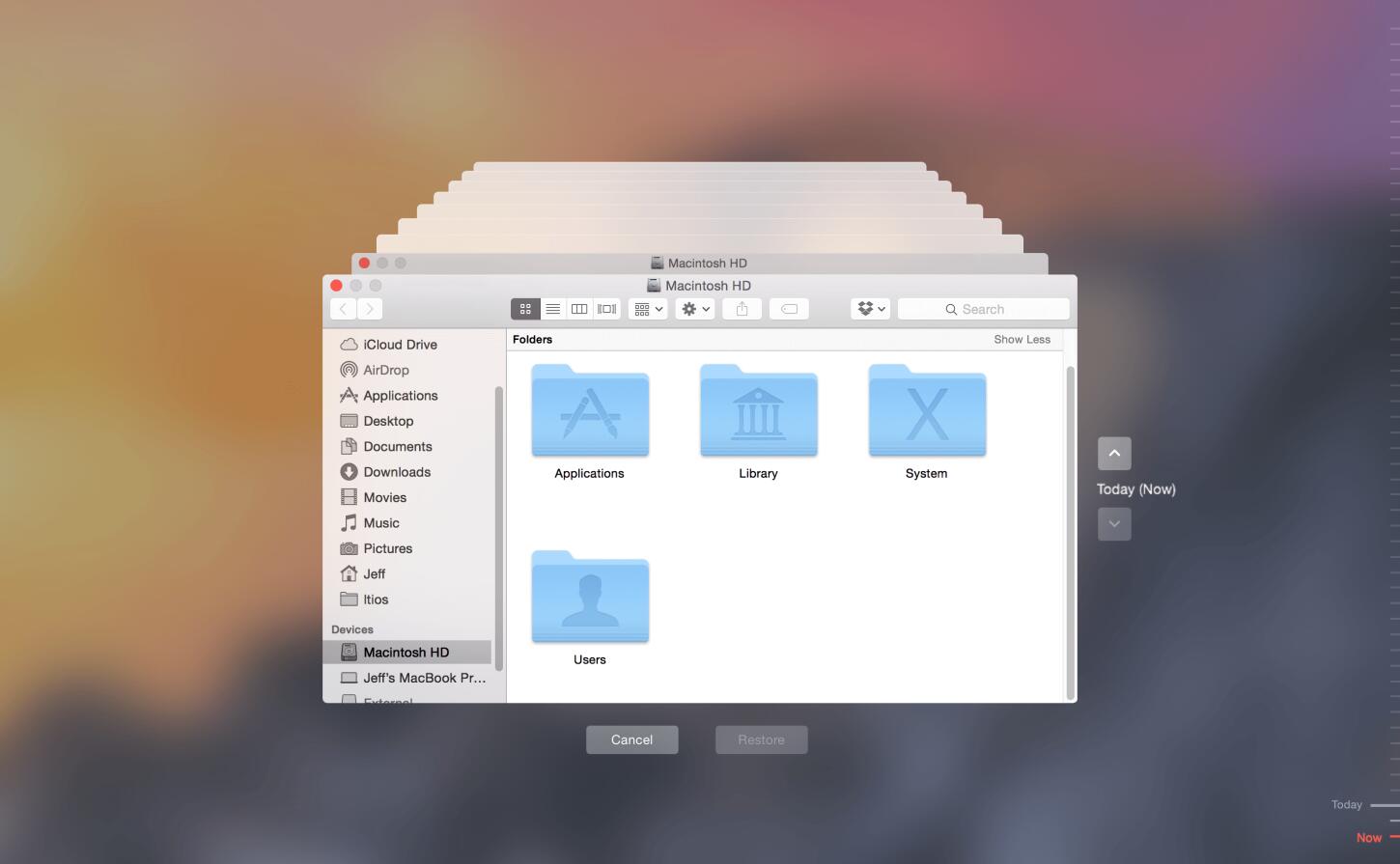Click the Macintosh HD title drive icon
Viewport: 1400px width, 864px height.
tap(654, 286)
